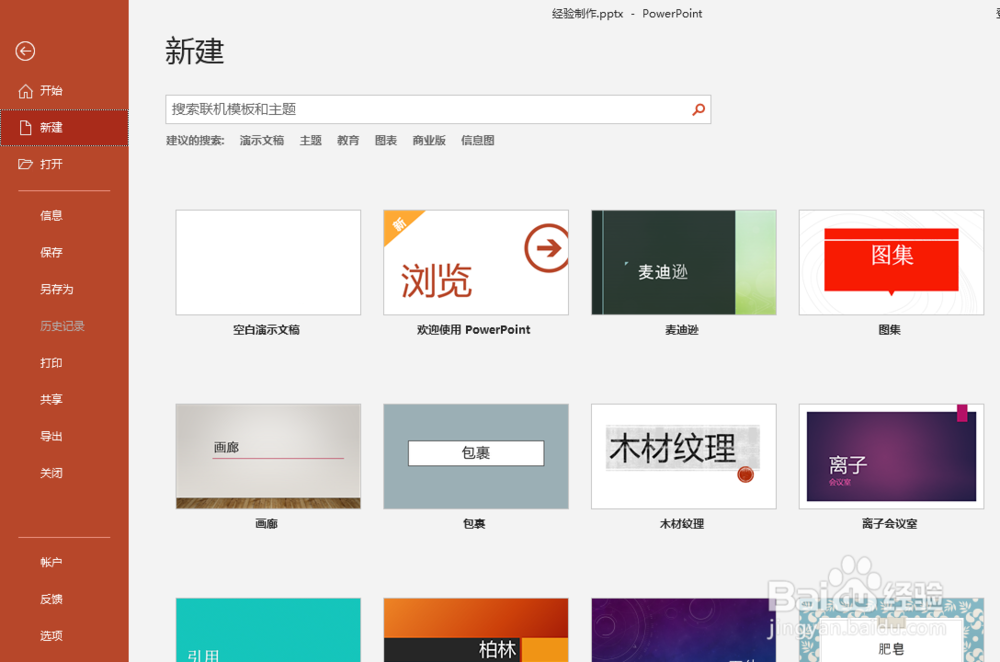Choose the 木材纹理 template thumbnail
Viewport: 1000px width, 662px height.
tap(684, 456)
